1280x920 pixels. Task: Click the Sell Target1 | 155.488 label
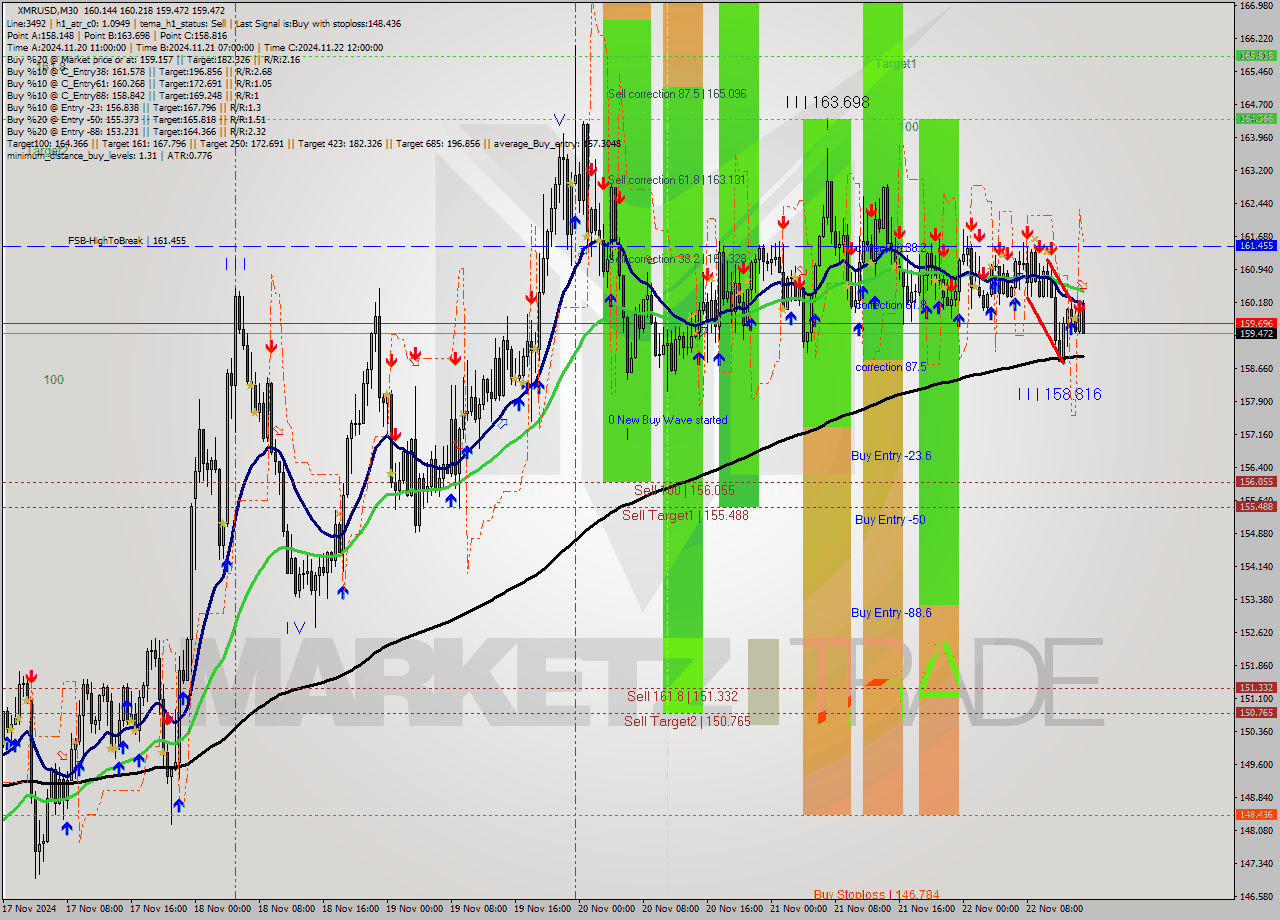coord(685,515)
